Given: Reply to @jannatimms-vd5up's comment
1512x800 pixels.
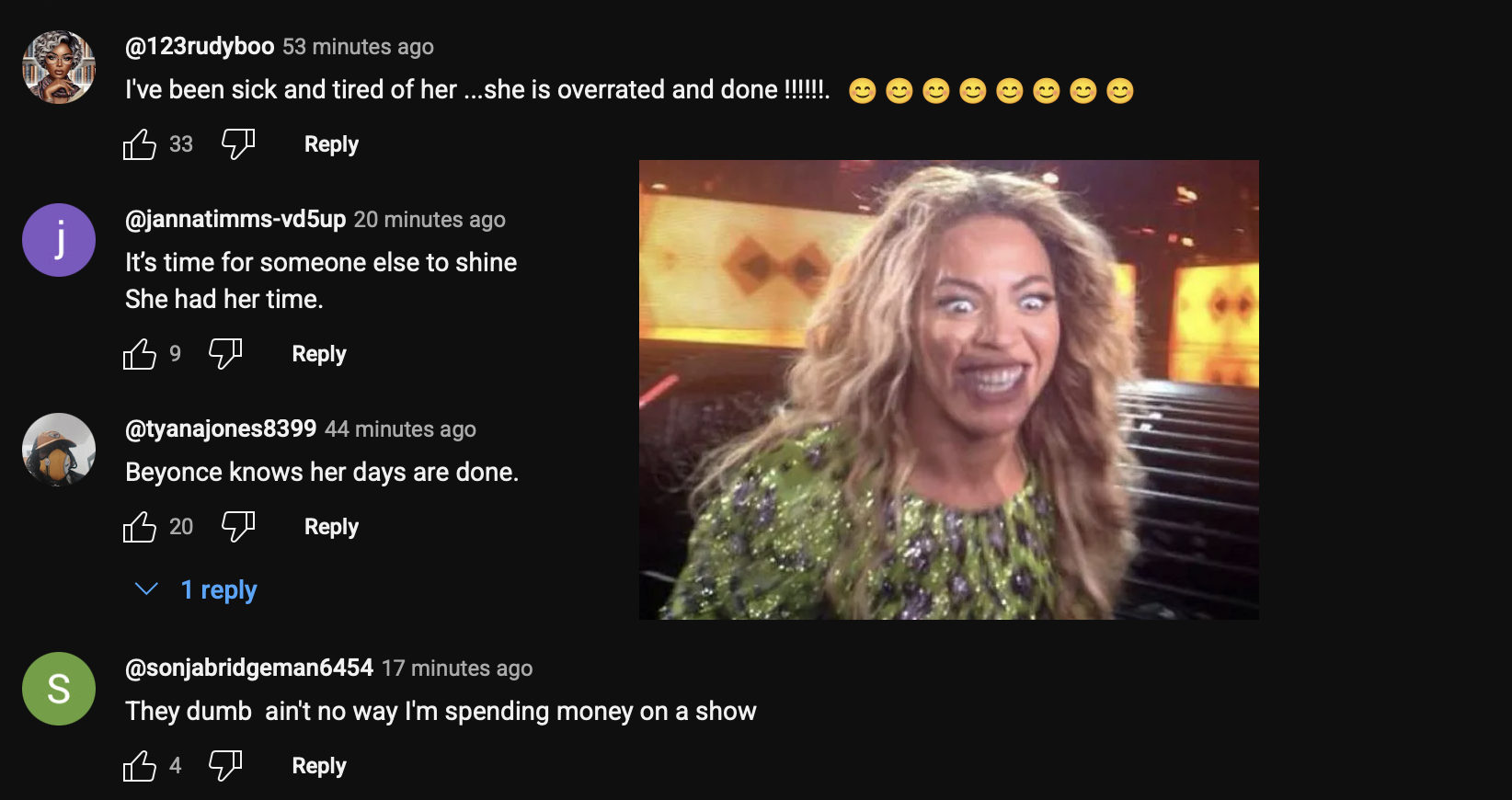Looking at the screenshot, I should pos(319,354).
